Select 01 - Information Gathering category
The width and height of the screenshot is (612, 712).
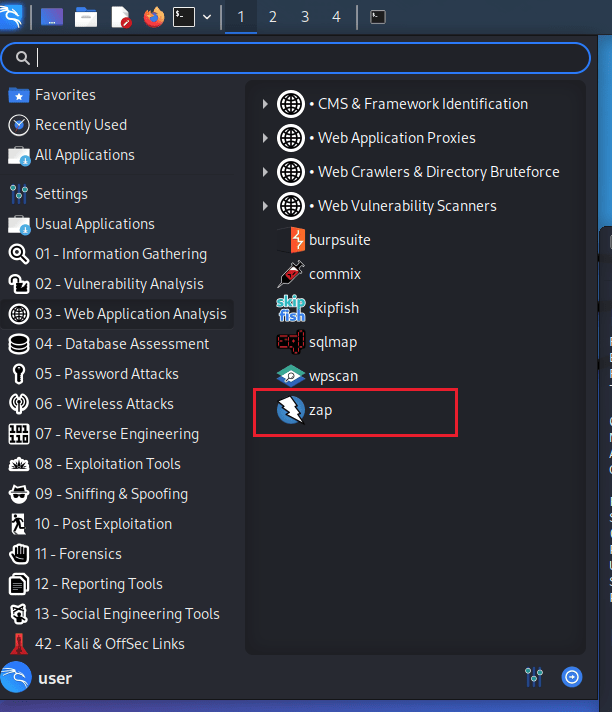pyautogui.click(x=120, y=254)
